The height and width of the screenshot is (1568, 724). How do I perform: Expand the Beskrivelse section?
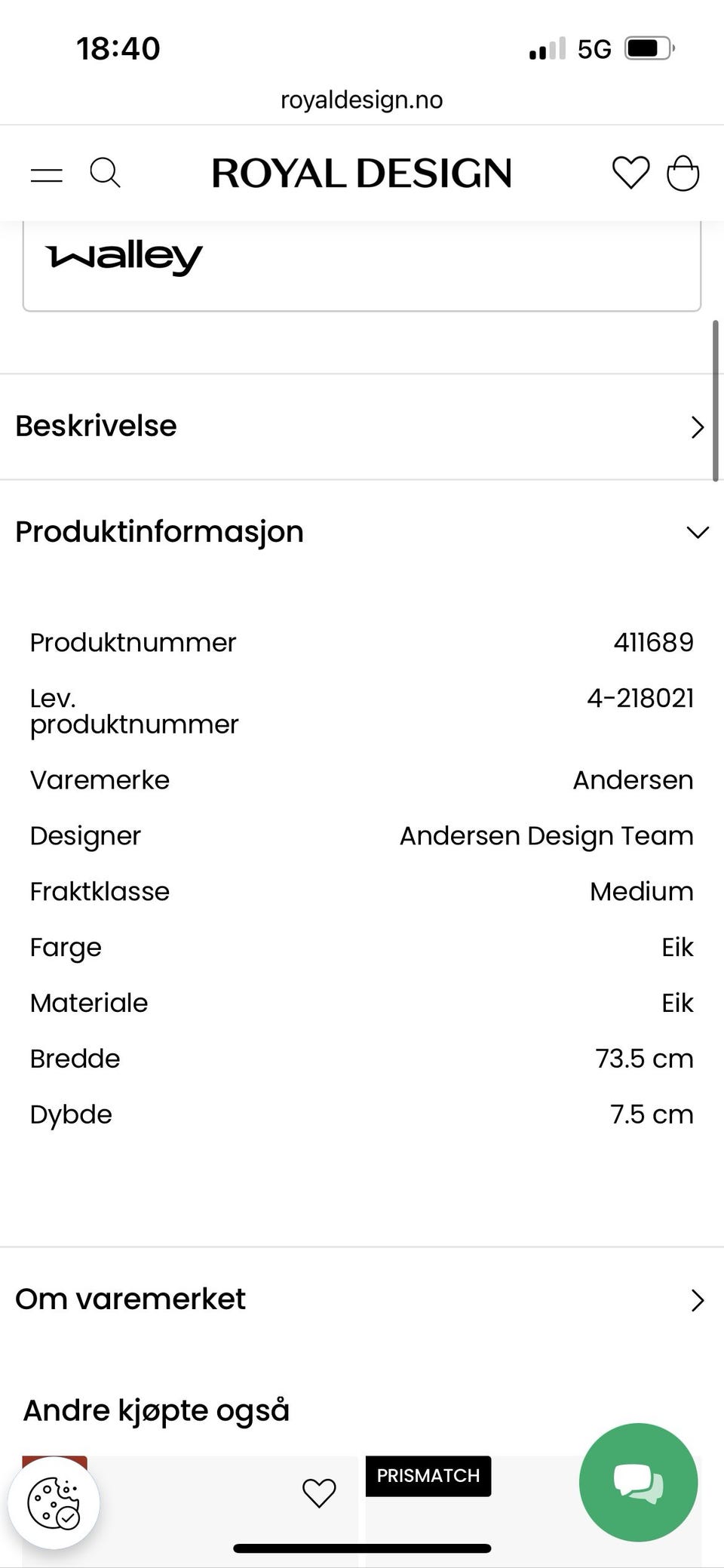(362, 426)
